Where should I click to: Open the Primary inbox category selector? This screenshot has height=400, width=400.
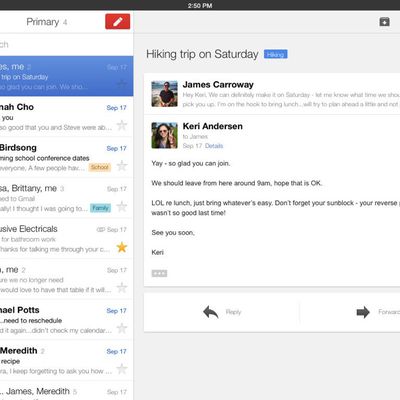[x=47, y=22]
